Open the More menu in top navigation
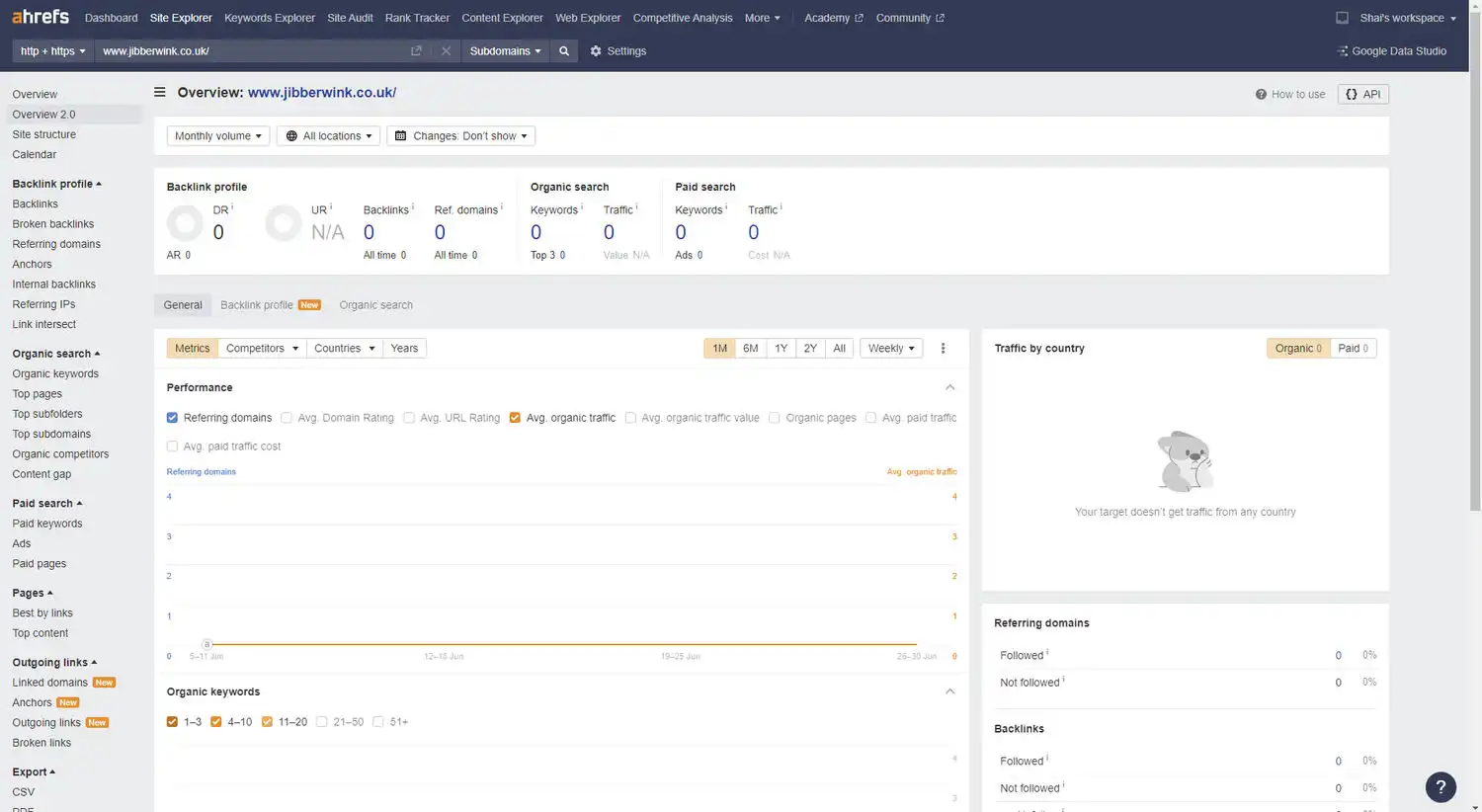The height and width of the screenshot is (812, 1482). click(762, 18)
